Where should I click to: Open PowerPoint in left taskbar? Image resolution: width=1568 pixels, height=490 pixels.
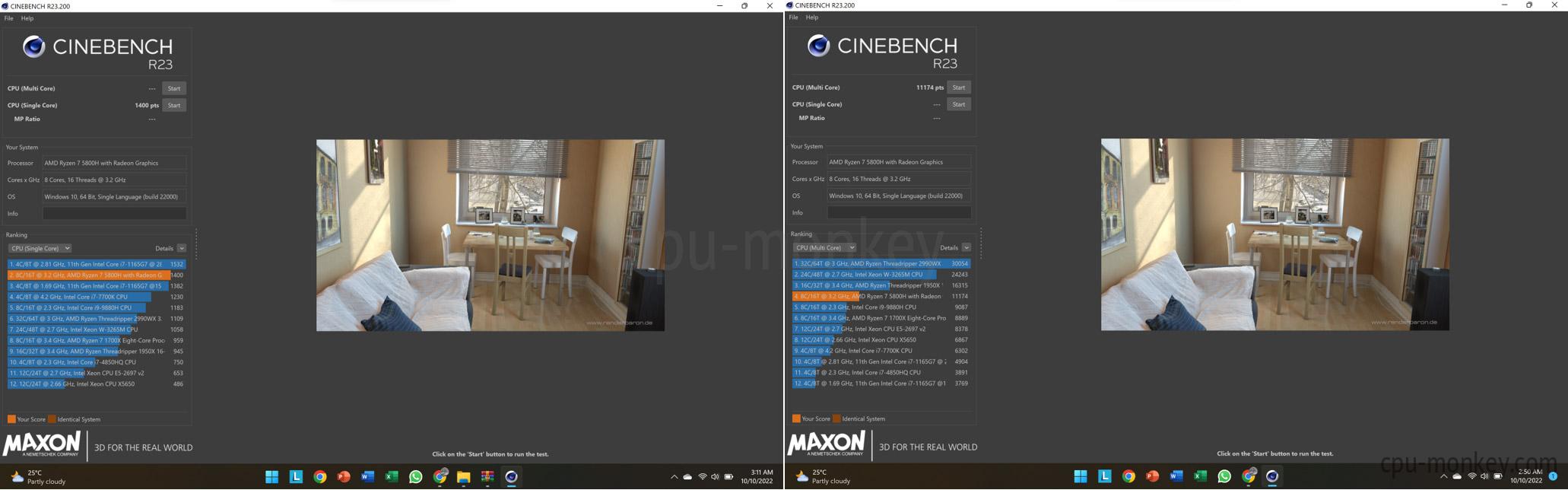(x=344, y=477)
